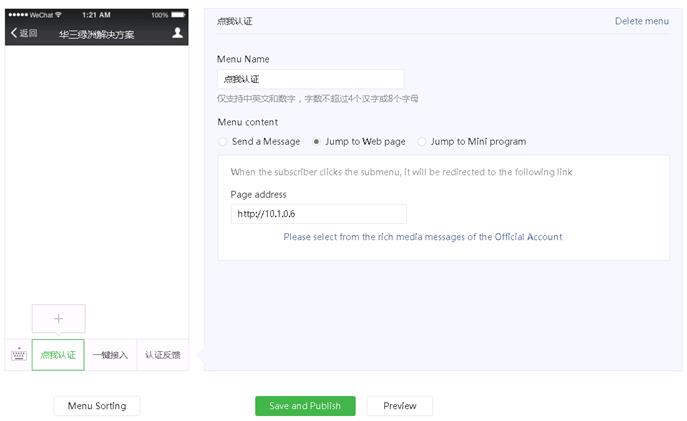Click the Menu Sorting button
This screenshot has height=421, width=687.
tap(97, 406)
